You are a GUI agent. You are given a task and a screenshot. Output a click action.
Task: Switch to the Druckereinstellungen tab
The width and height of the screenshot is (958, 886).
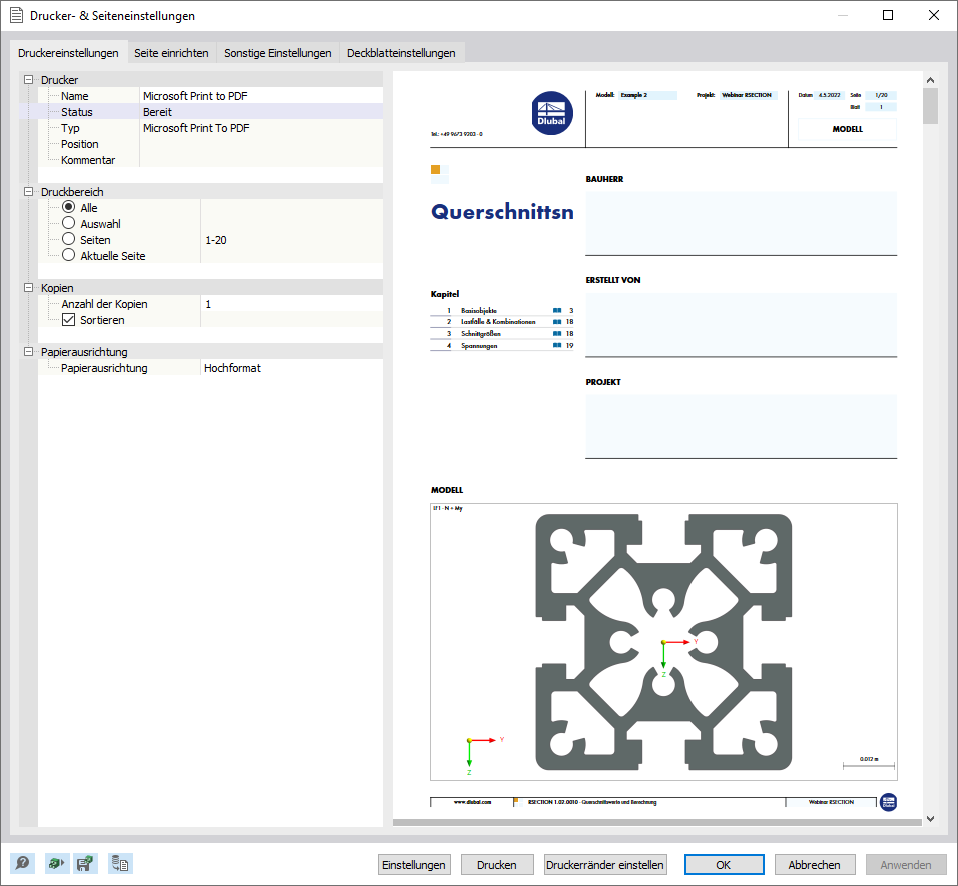(68, 53)
